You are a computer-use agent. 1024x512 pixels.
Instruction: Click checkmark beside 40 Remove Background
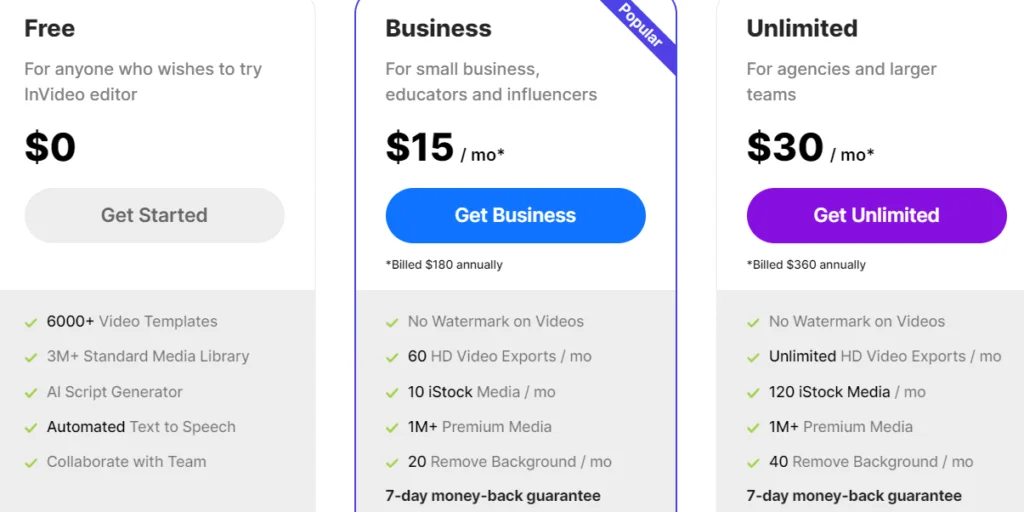coord(753,463)
